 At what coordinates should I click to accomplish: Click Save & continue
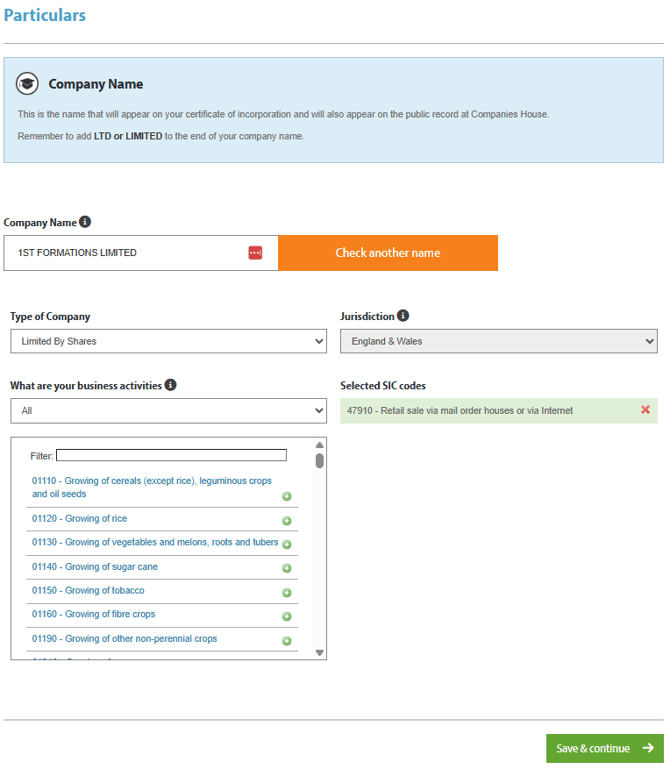click(x=604, y=748)
